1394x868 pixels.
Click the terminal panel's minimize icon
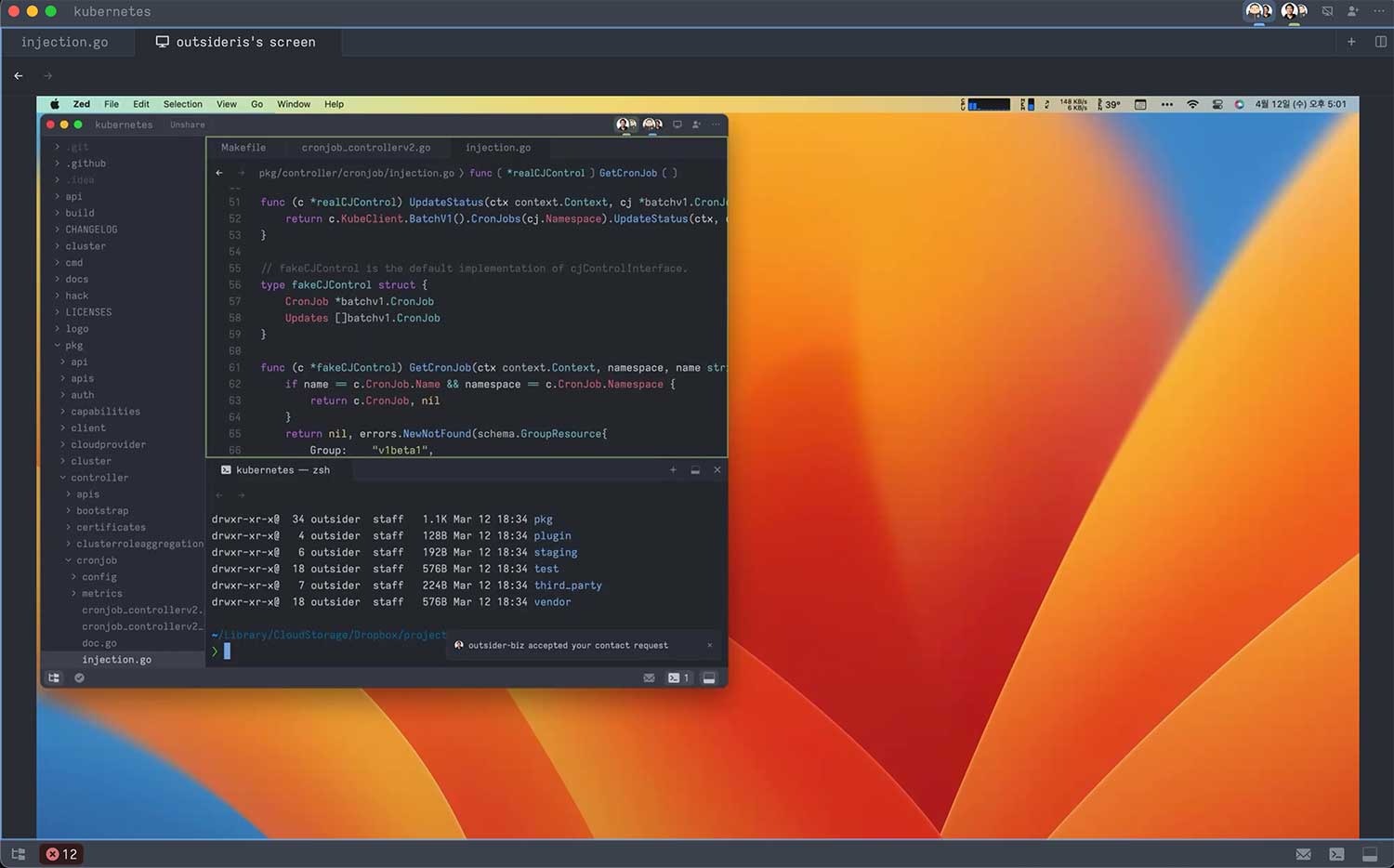point(695,470)
